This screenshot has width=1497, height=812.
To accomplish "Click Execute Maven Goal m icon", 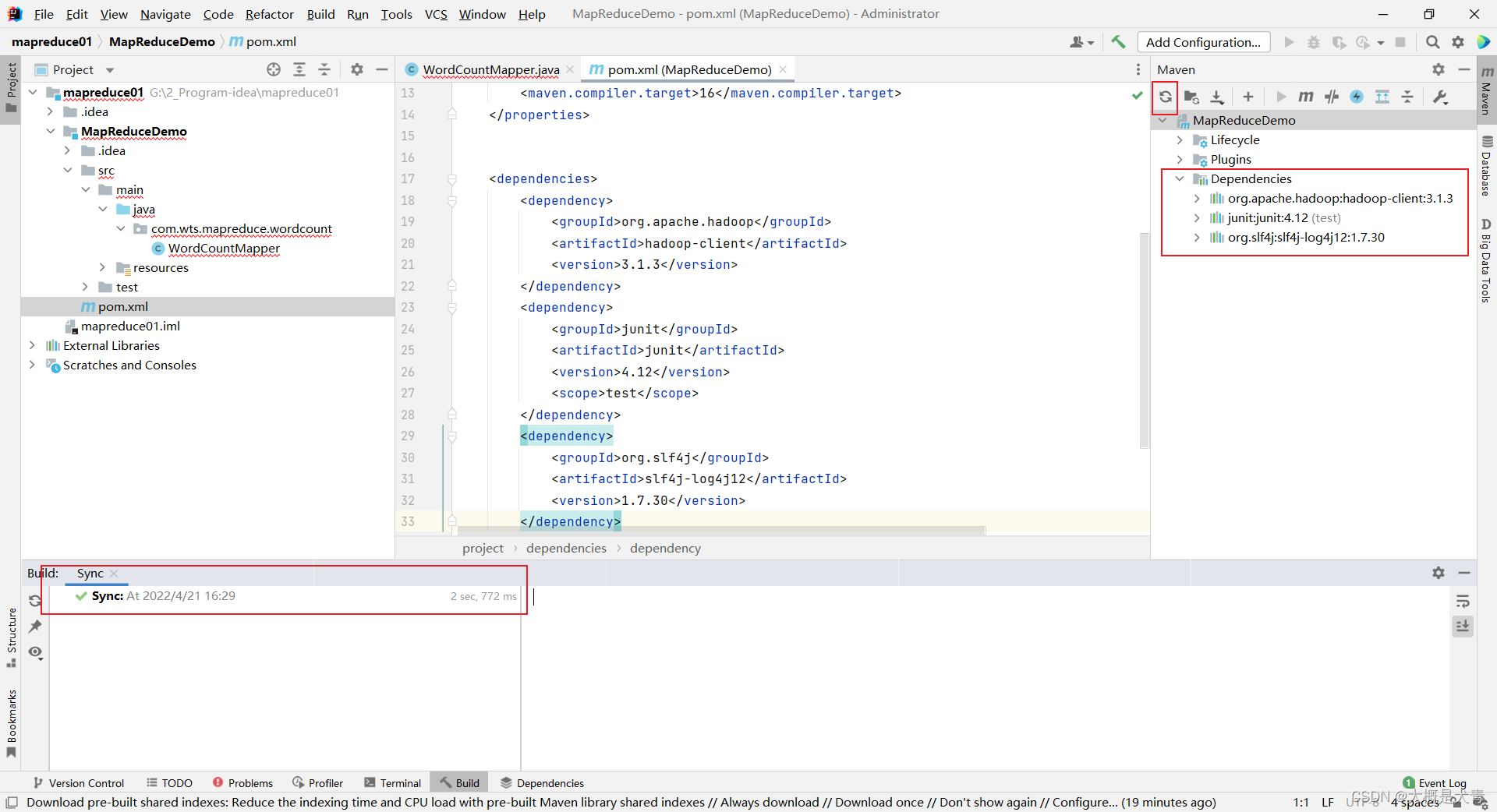I will pyautogui.click(x=1306, y=97).
